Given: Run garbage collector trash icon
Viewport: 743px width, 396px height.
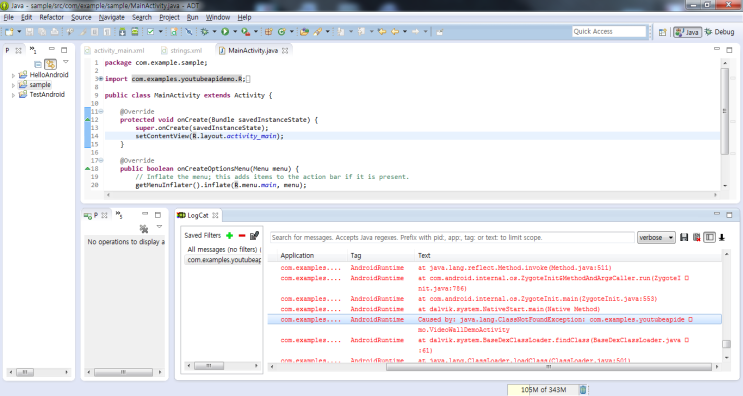Looking at the screenshot, I should click(x=583, y=390).
